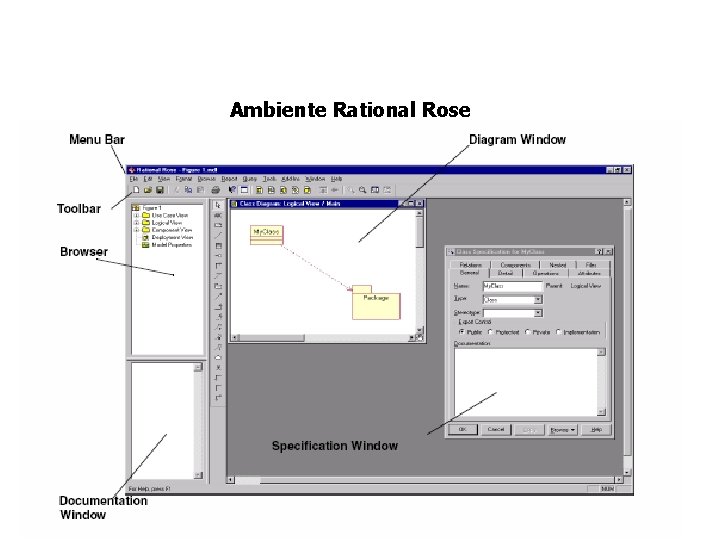This screenshot has height=540, width=720.
Task: Click the Save floppy disk icon
Action: [x=159, y=190]
